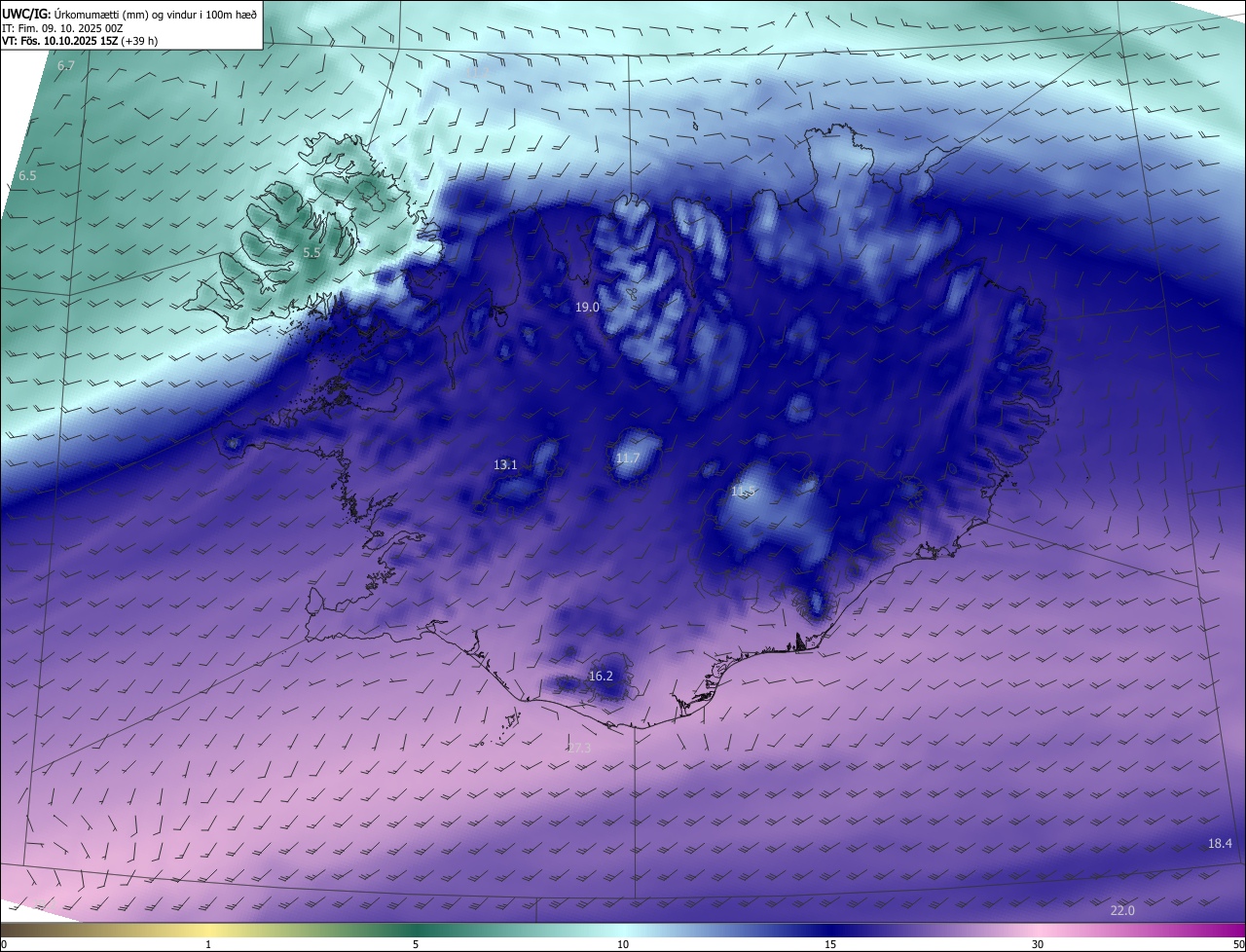Click the 16.2 value label
Screen dimensions: 1246x952
tap(601, 676)
